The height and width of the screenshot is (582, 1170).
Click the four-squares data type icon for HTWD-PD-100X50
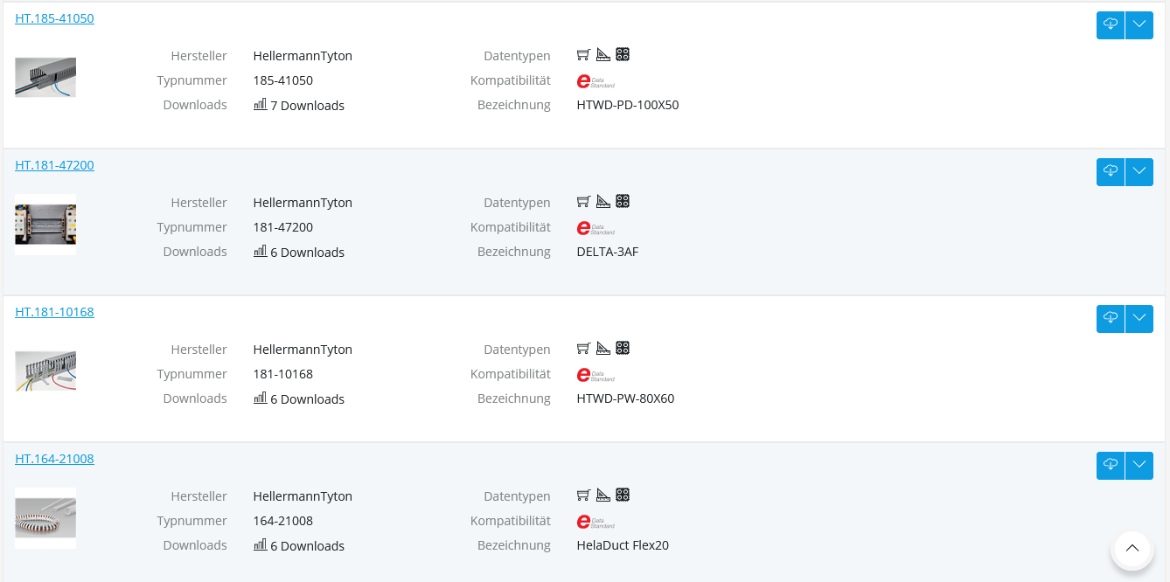click(623, 54)
